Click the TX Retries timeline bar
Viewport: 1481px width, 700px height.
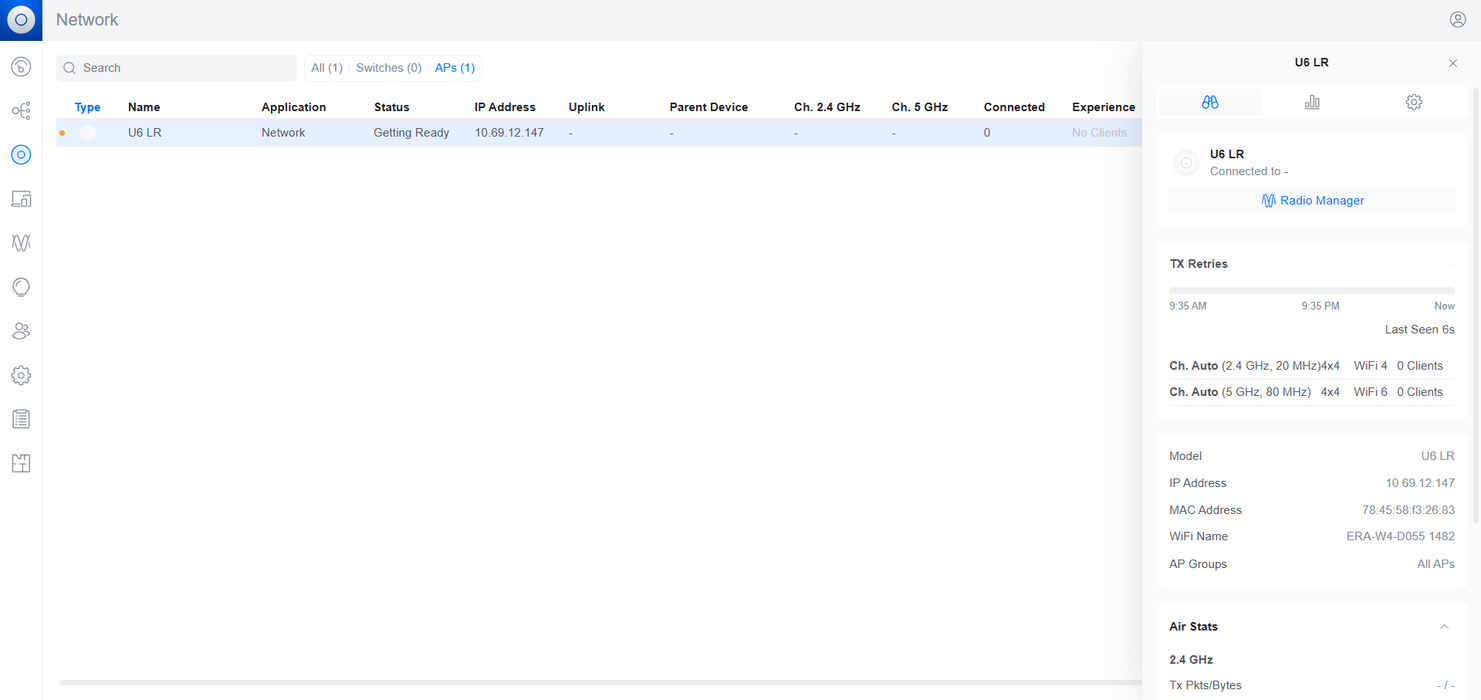coord(1312,290)
